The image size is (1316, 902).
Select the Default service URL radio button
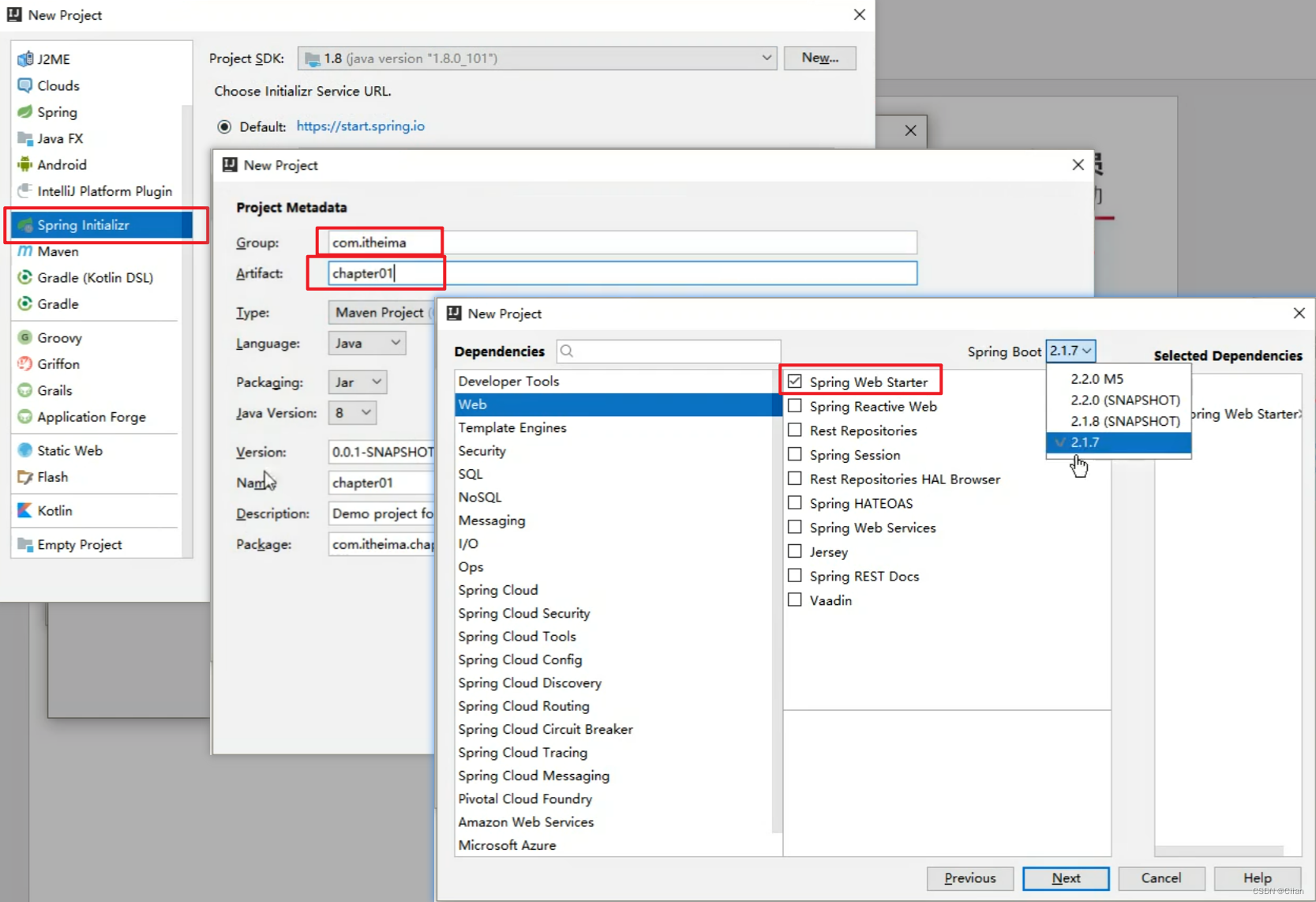[x=224, y=126]
